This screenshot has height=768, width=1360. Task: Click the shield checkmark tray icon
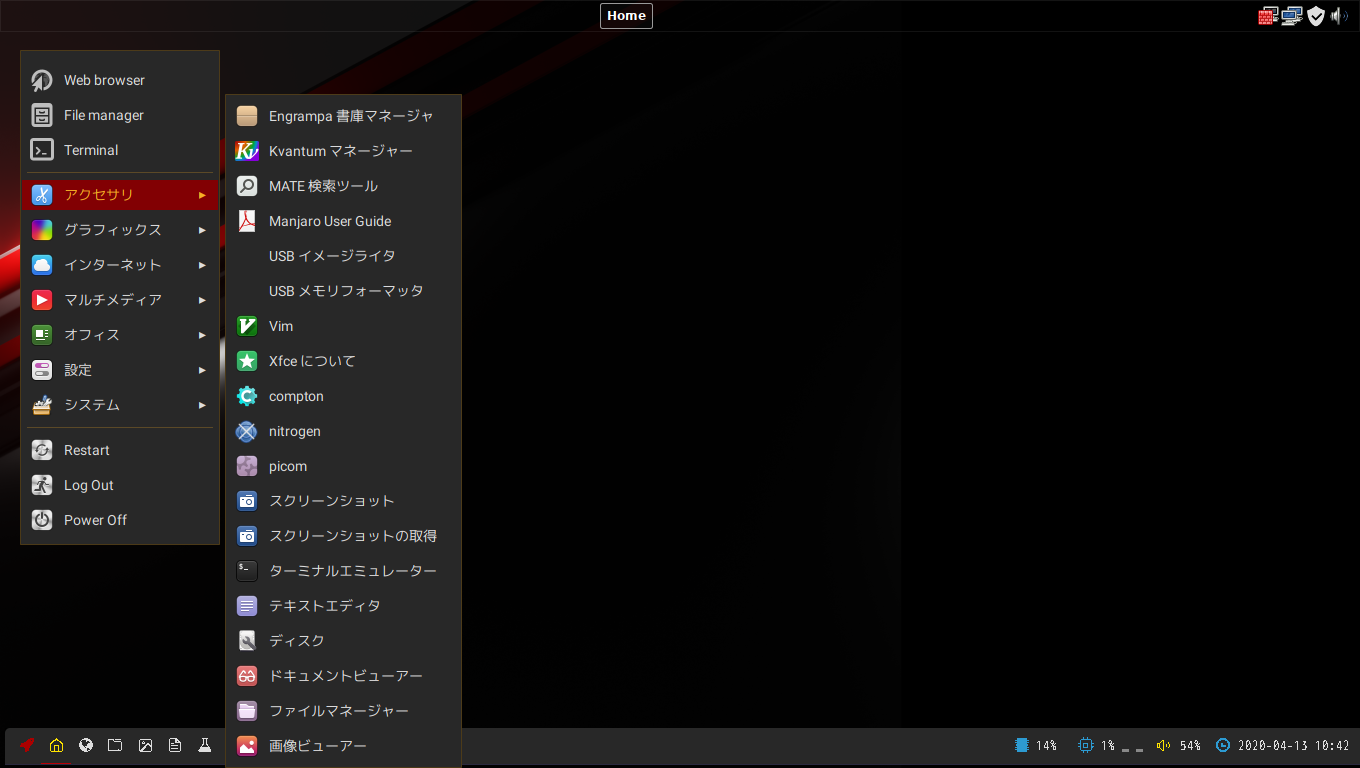[1316, 16]
